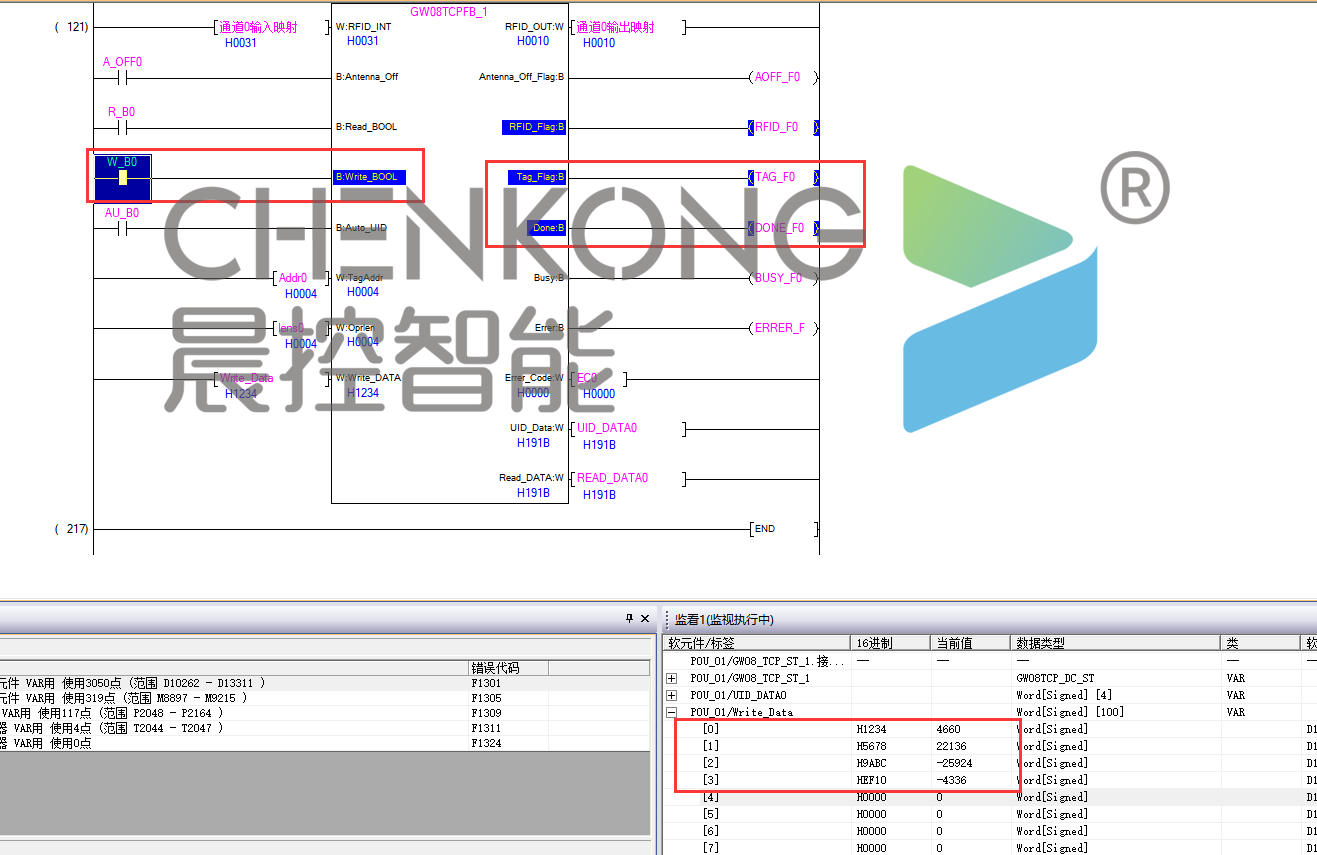Select the AU_B0 contact
This screenshot has height=855, width=1317.
[122, 228]
